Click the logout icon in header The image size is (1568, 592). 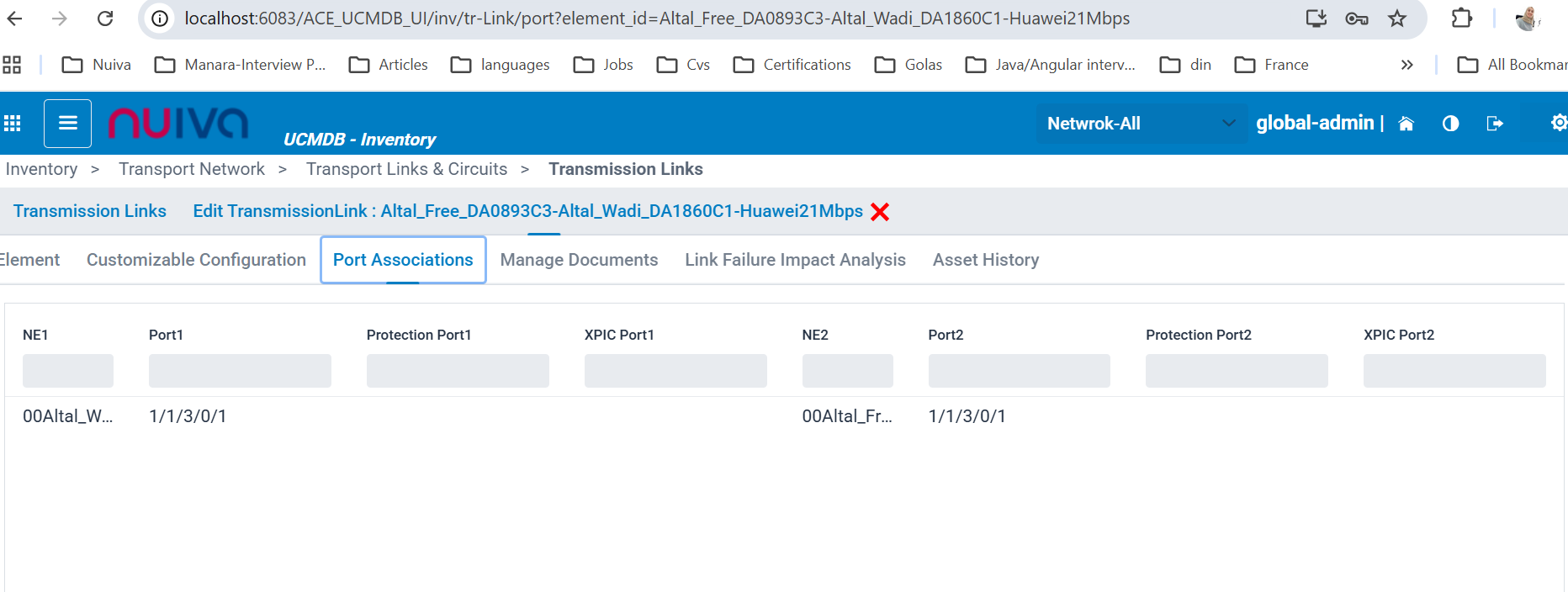click(1495, 124)
